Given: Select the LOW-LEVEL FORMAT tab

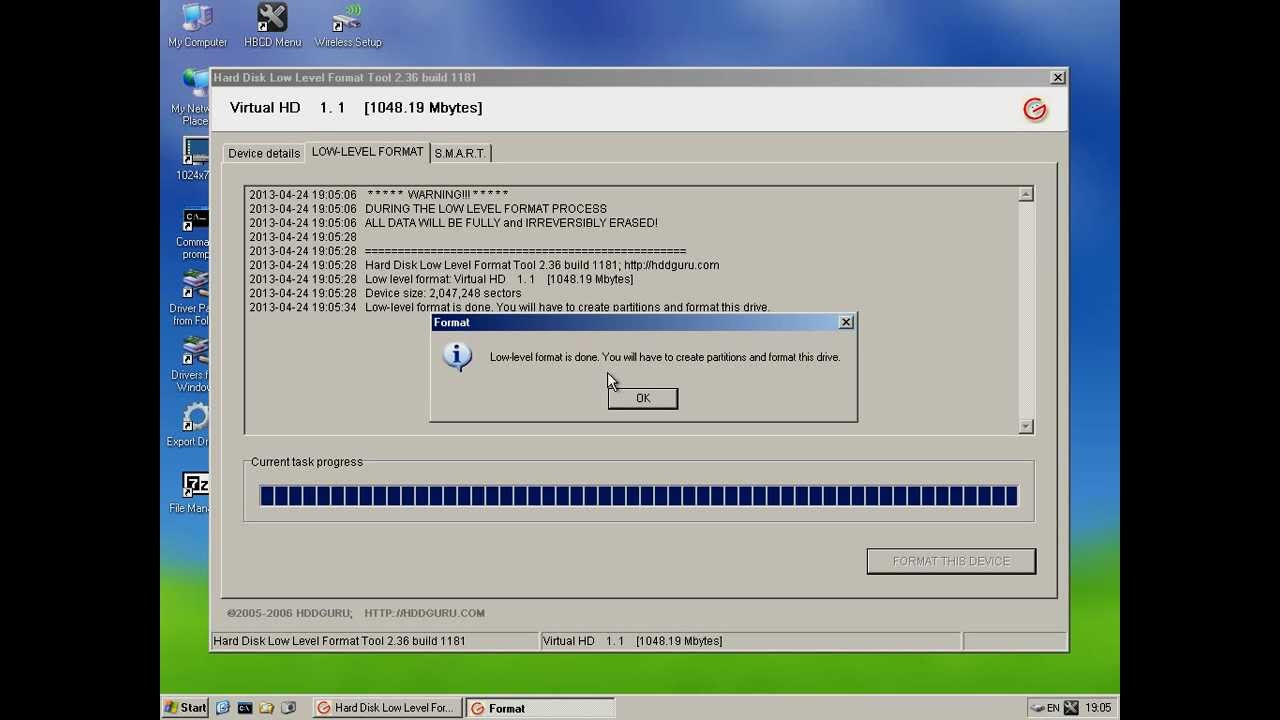Looking at the screenshot, I should (367, 151).
